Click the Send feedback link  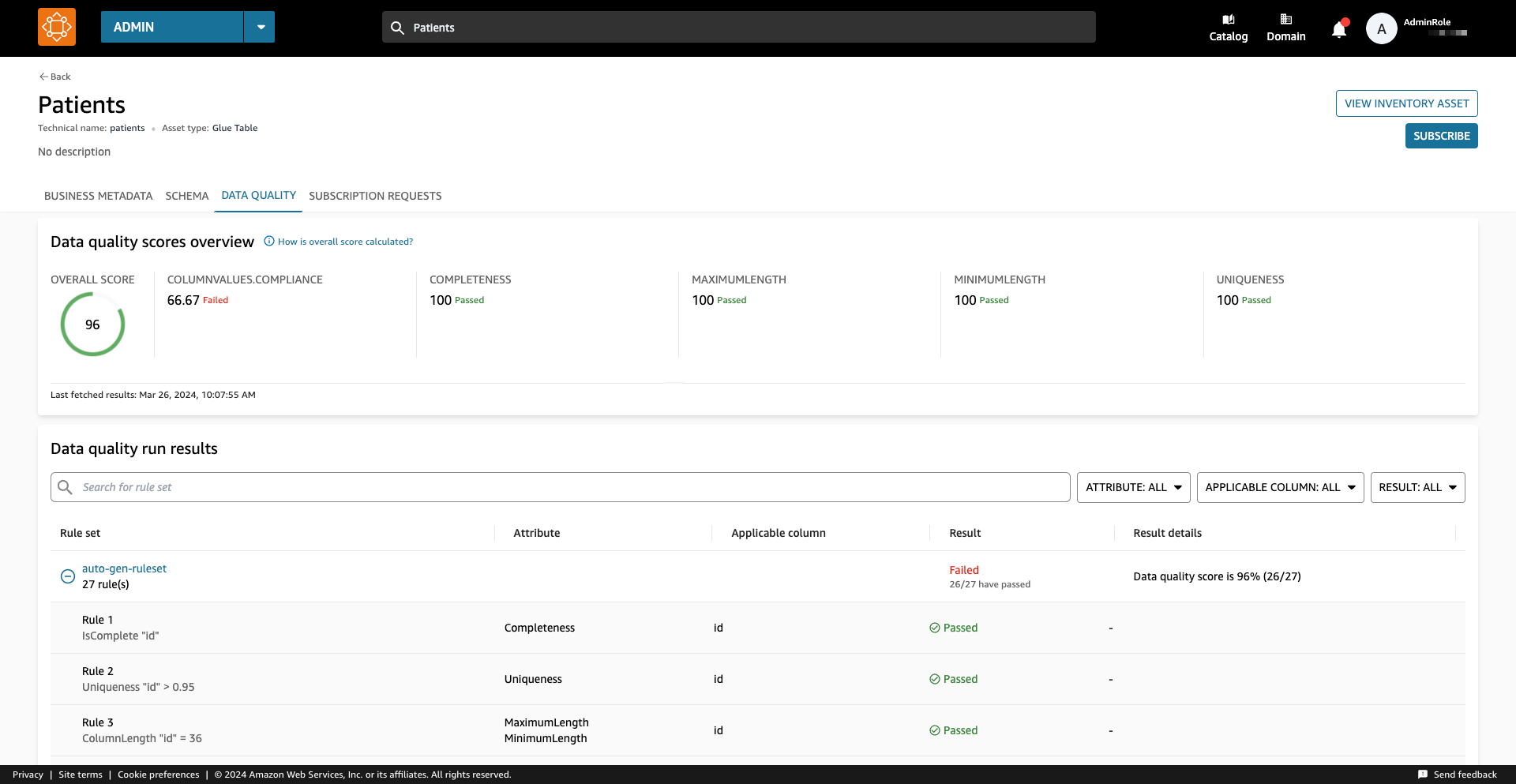click(x=1465, y=775)
